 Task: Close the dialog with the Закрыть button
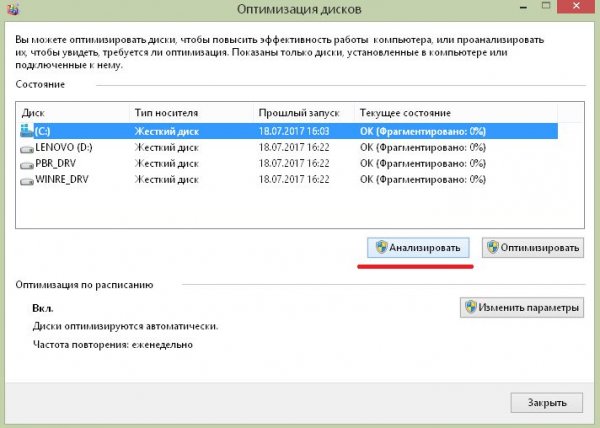pos(547,402)
